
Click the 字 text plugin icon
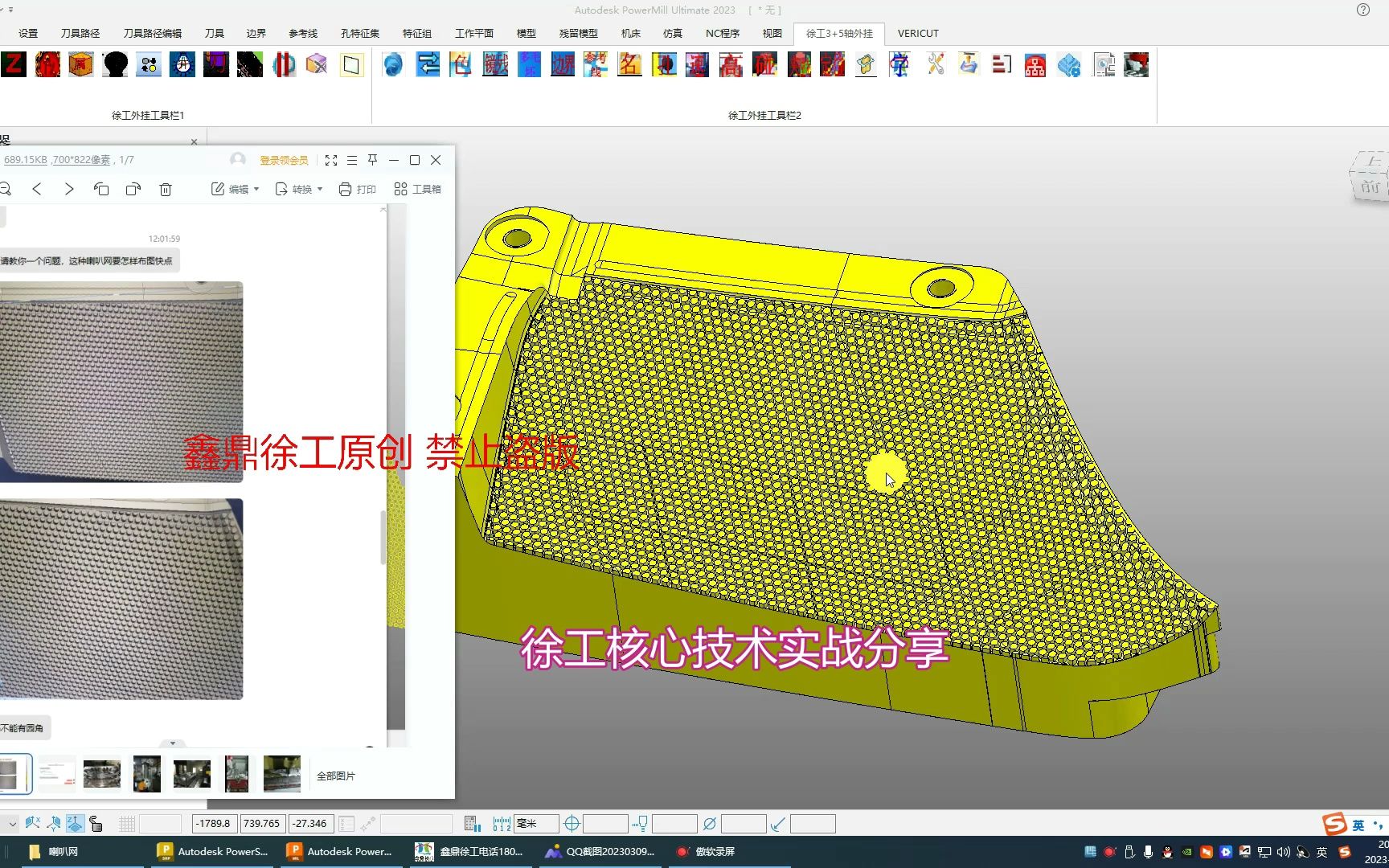[x=899, y=64]
